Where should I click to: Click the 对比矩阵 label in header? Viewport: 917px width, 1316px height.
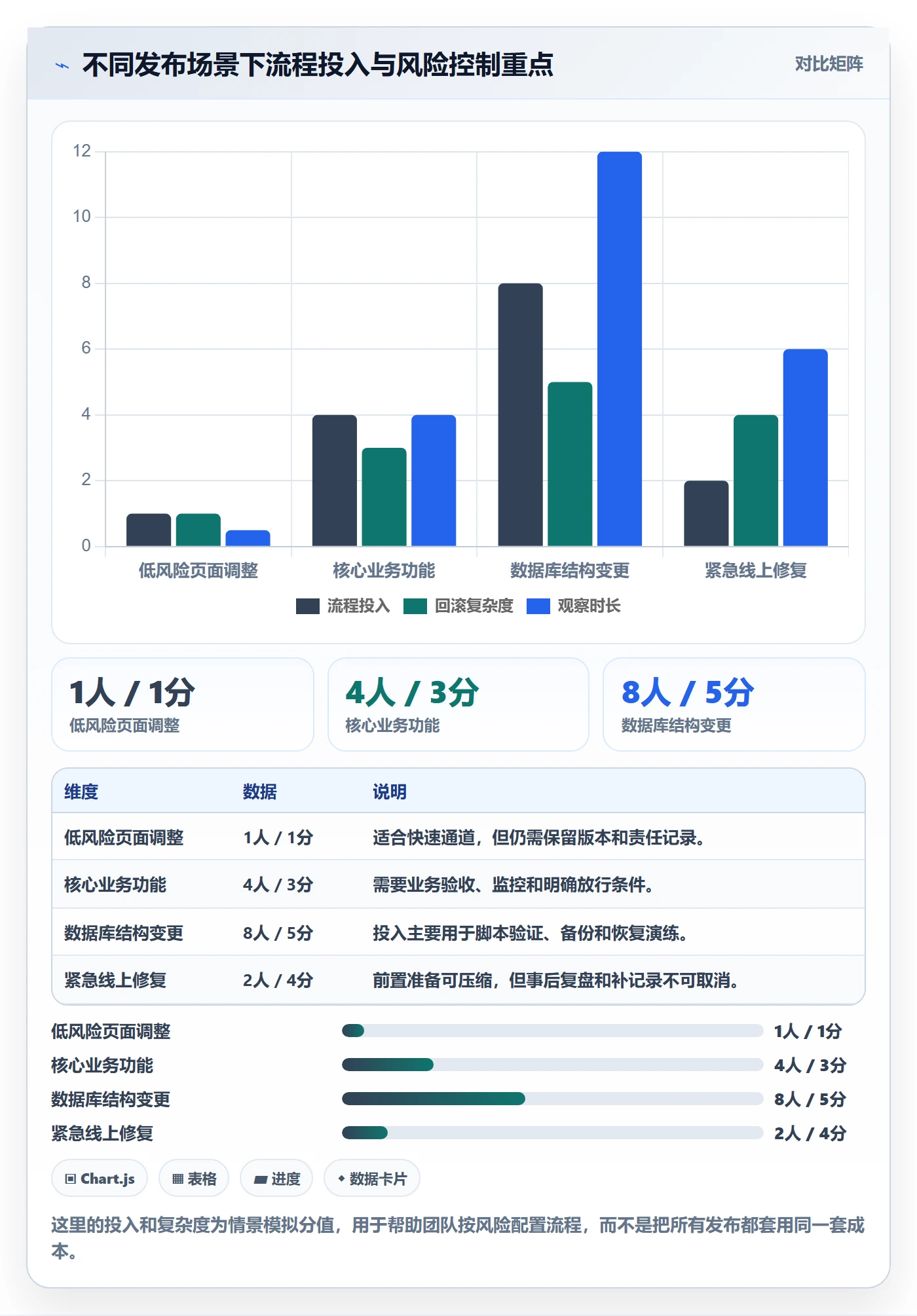[829, 64]
